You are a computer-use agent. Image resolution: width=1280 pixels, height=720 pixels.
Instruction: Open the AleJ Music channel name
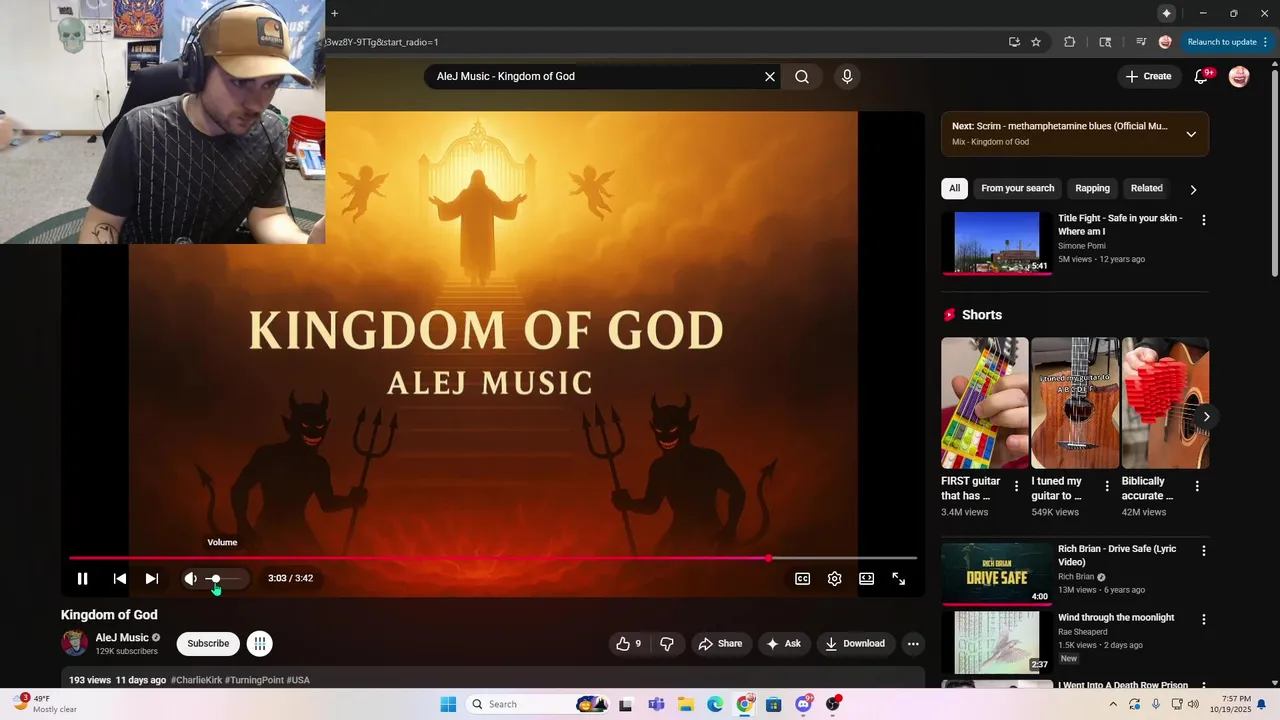[x=122, y=638]
